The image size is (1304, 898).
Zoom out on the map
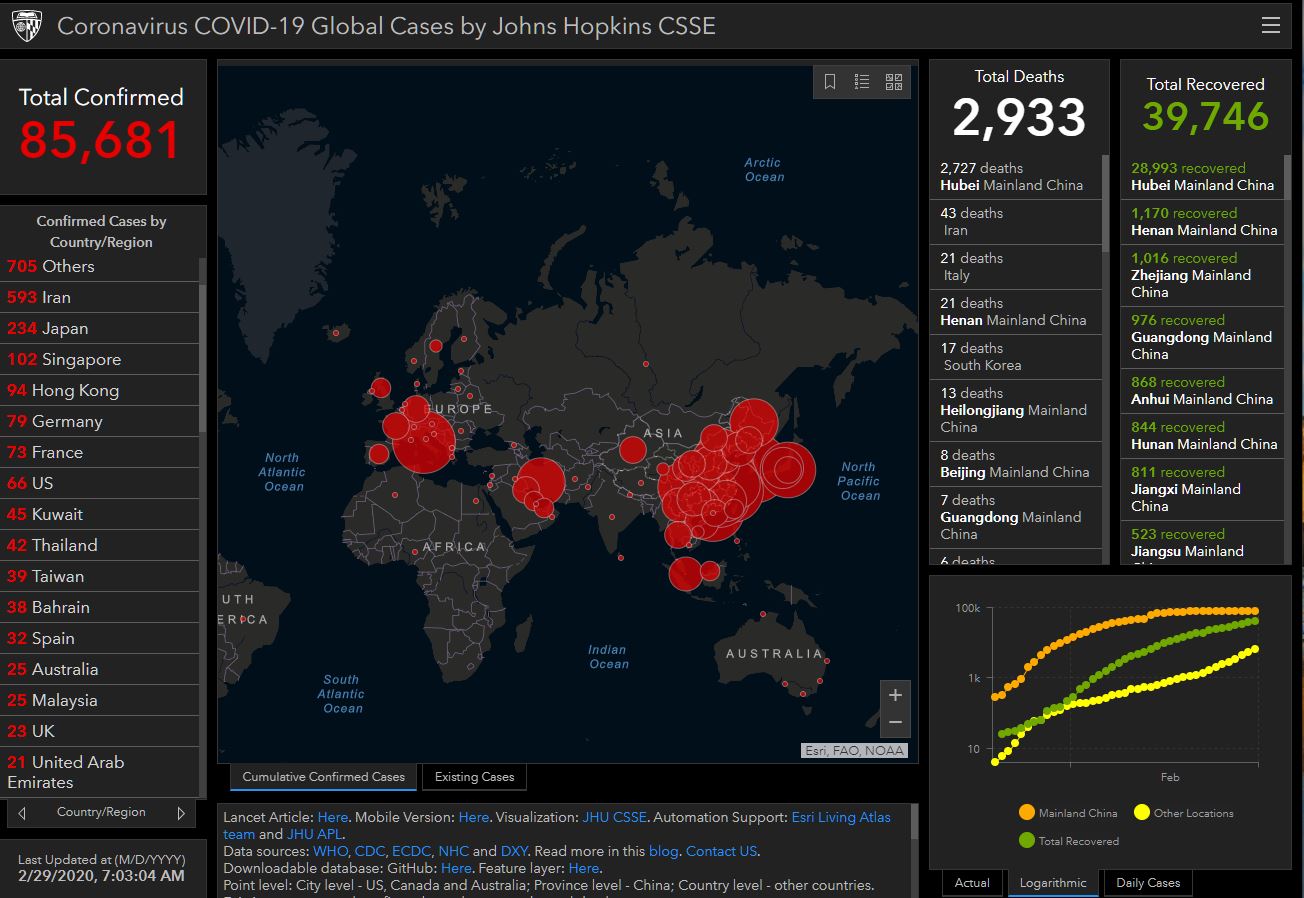click(x=895, y=722)
